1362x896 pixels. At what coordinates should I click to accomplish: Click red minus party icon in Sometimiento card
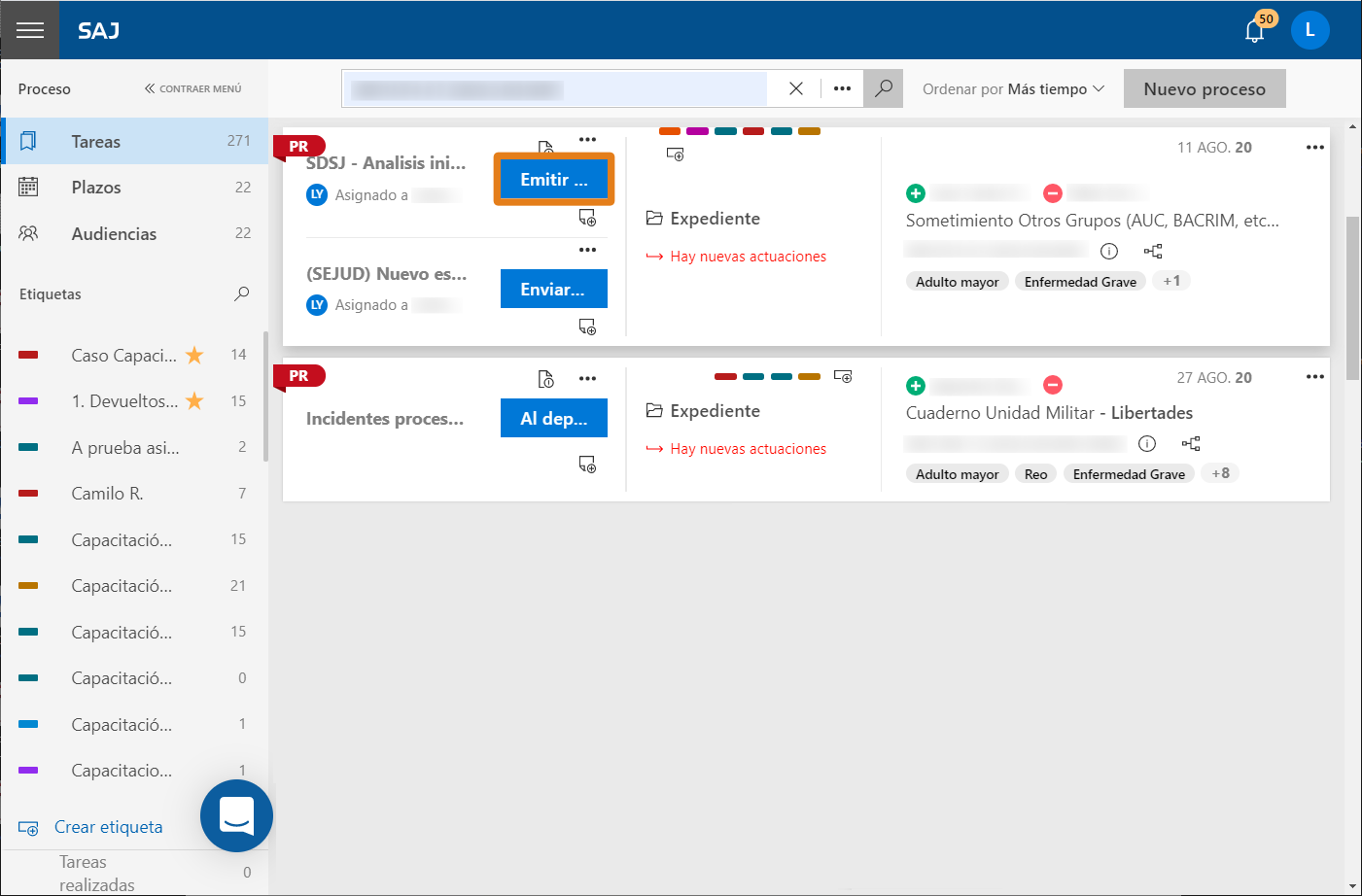pos(1052,193)
